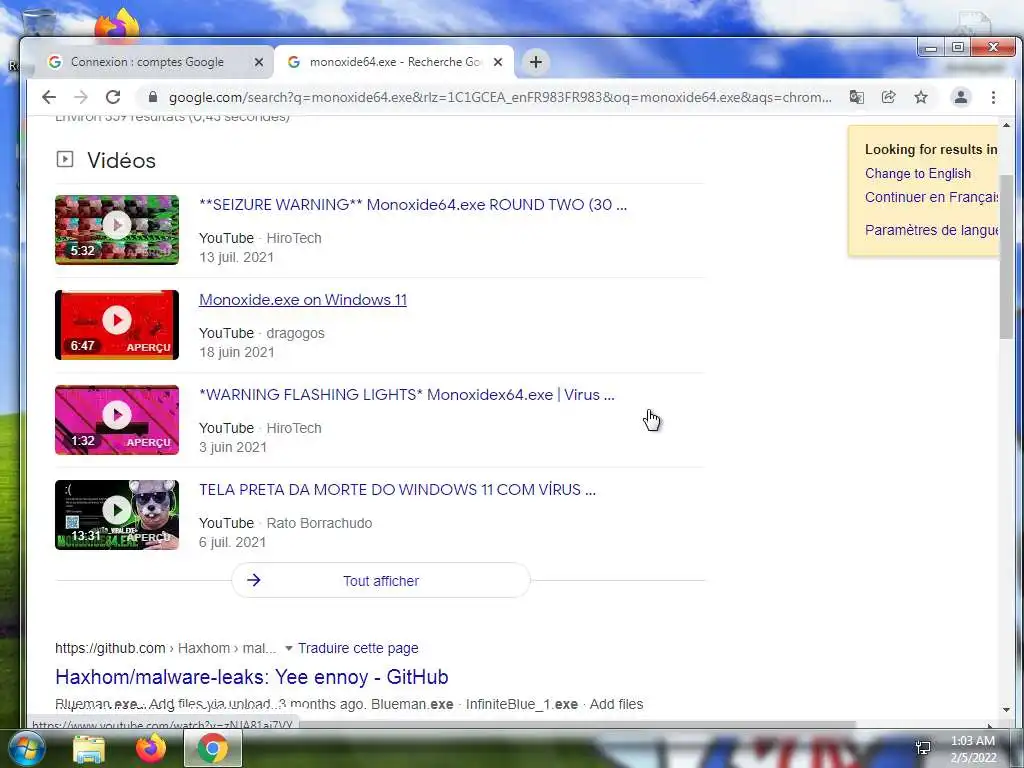Open a new tab with plus button

536,62
